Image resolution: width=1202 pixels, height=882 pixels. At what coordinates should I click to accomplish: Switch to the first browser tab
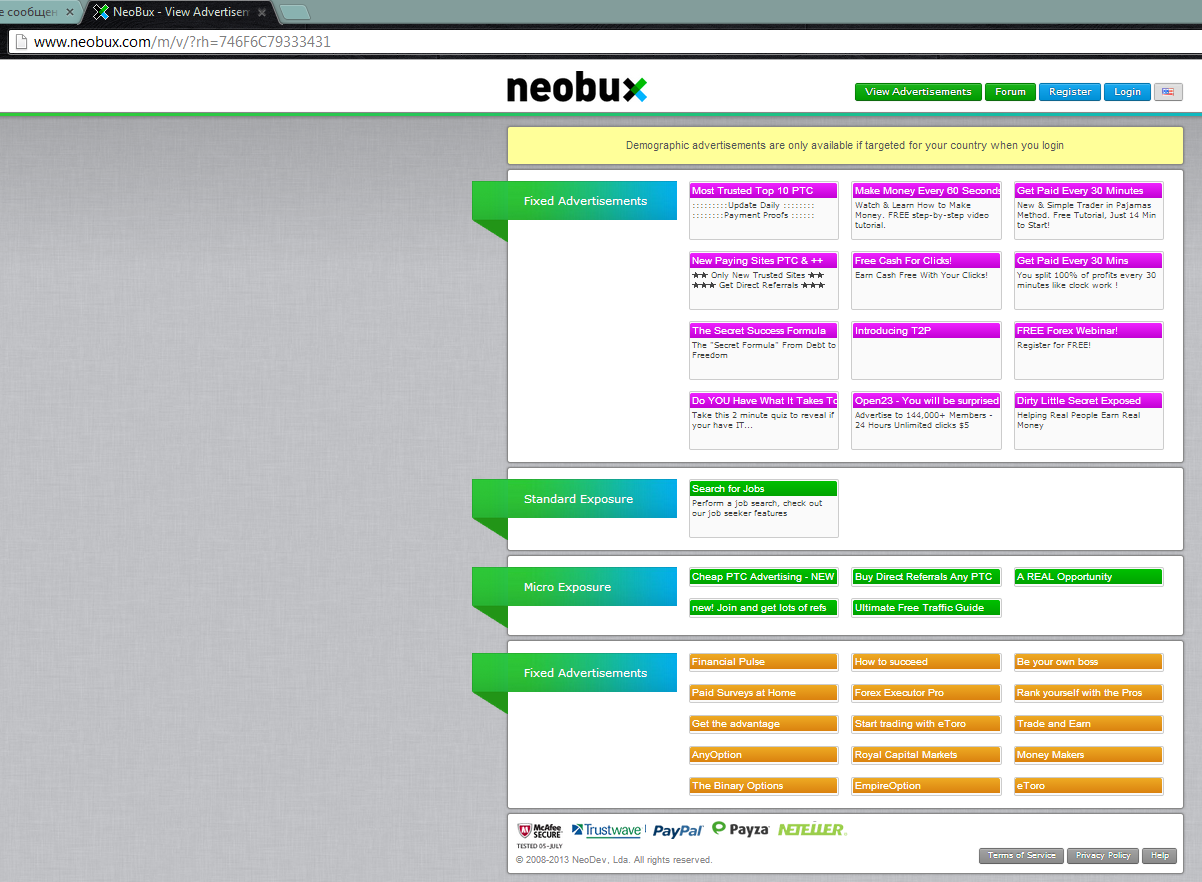pyautogui.click(x=38, y=12)
